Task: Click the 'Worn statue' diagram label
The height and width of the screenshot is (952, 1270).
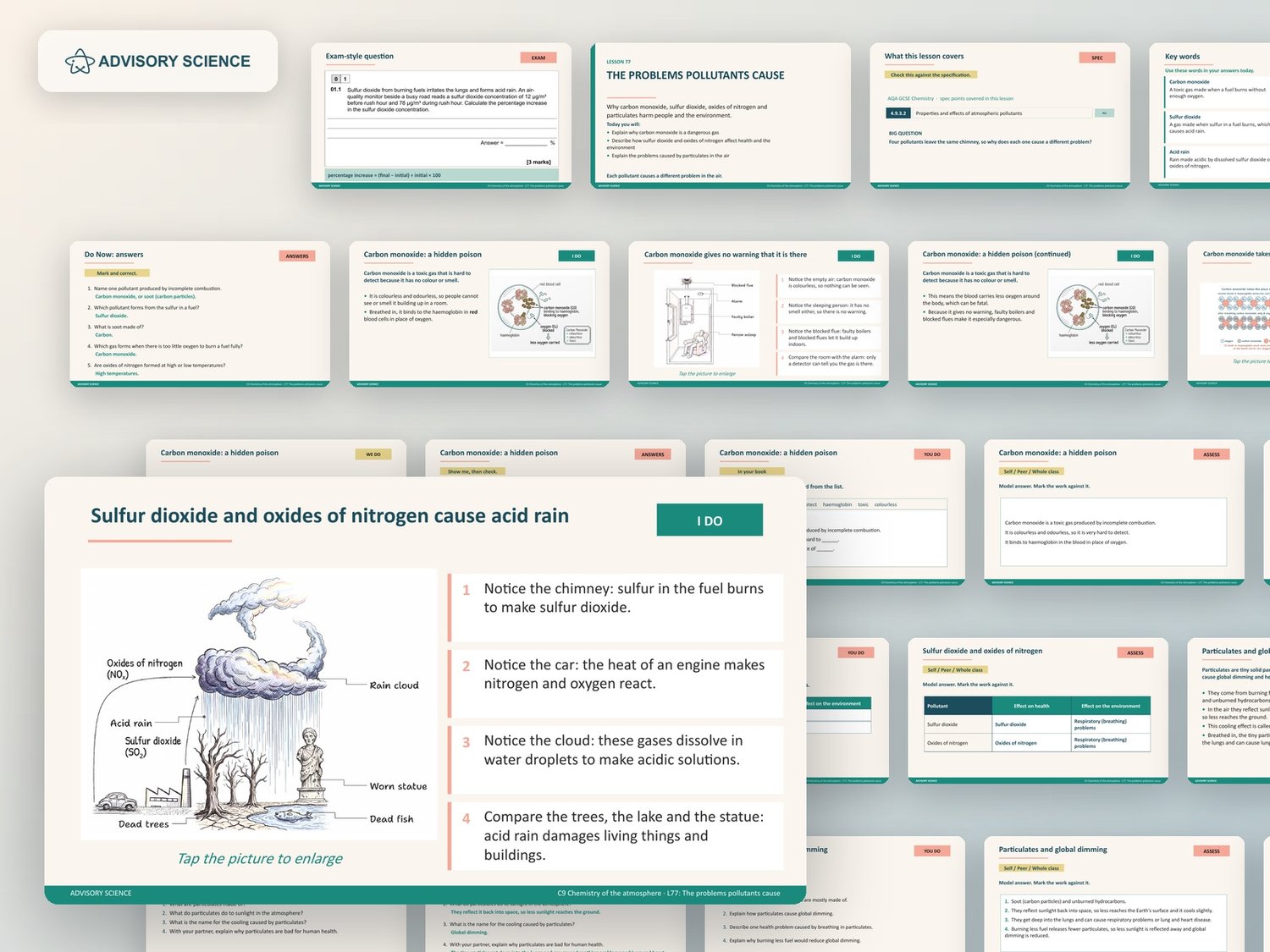Action: click(398, 786)
